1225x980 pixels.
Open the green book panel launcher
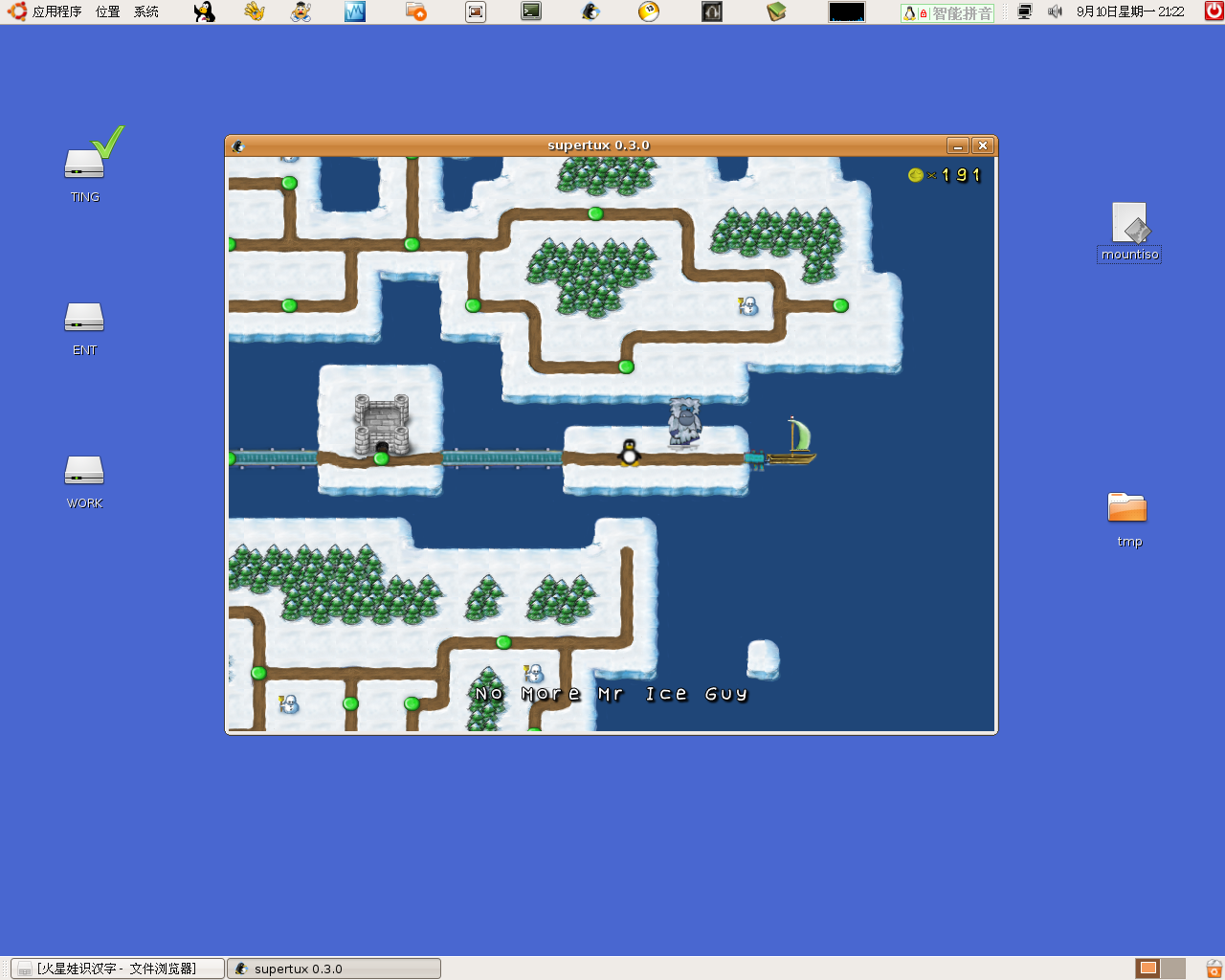[776, 11]
